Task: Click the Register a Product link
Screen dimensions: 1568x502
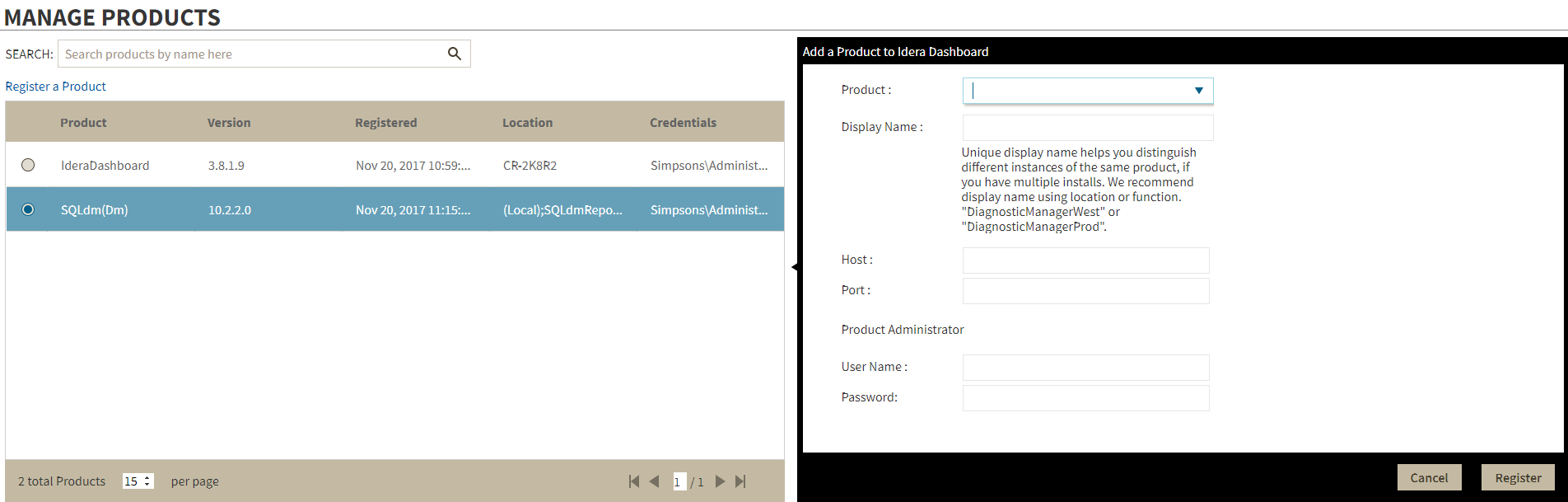Action: 55,87
